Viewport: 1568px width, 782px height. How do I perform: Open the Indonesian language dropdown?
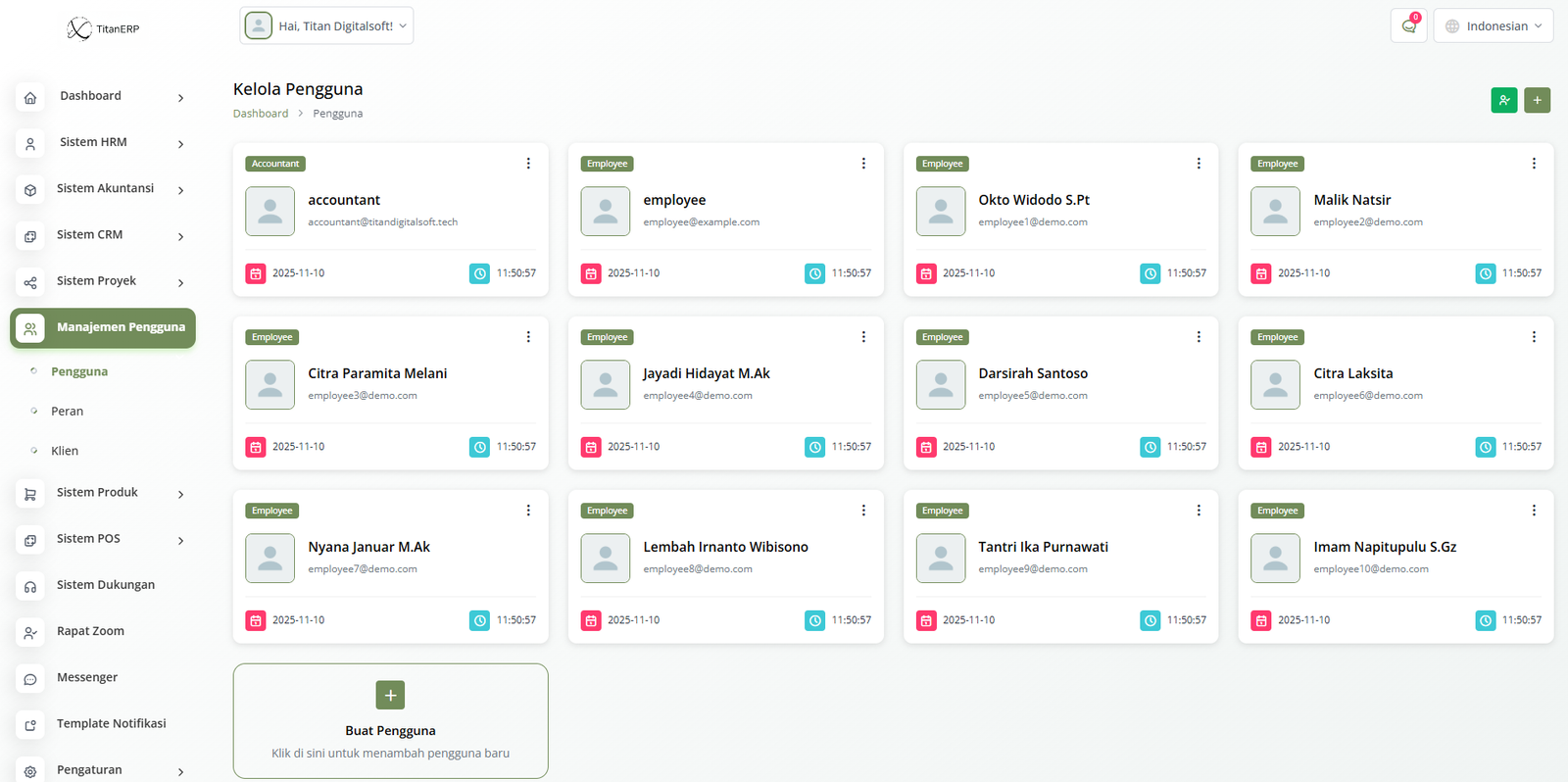pyautogui.click(x=1493, y=26)
